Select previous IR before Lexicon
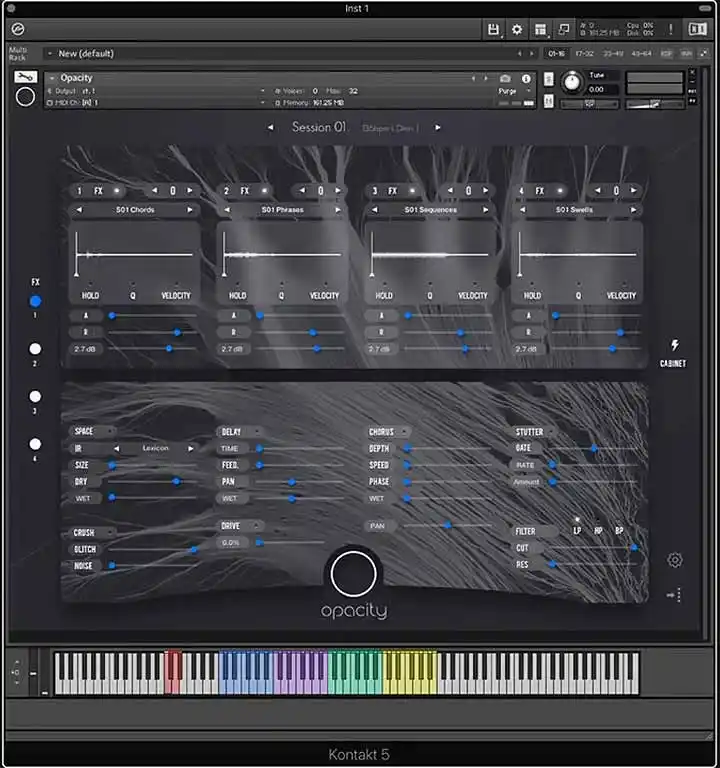The image size is (720, 768). point(117,448)
